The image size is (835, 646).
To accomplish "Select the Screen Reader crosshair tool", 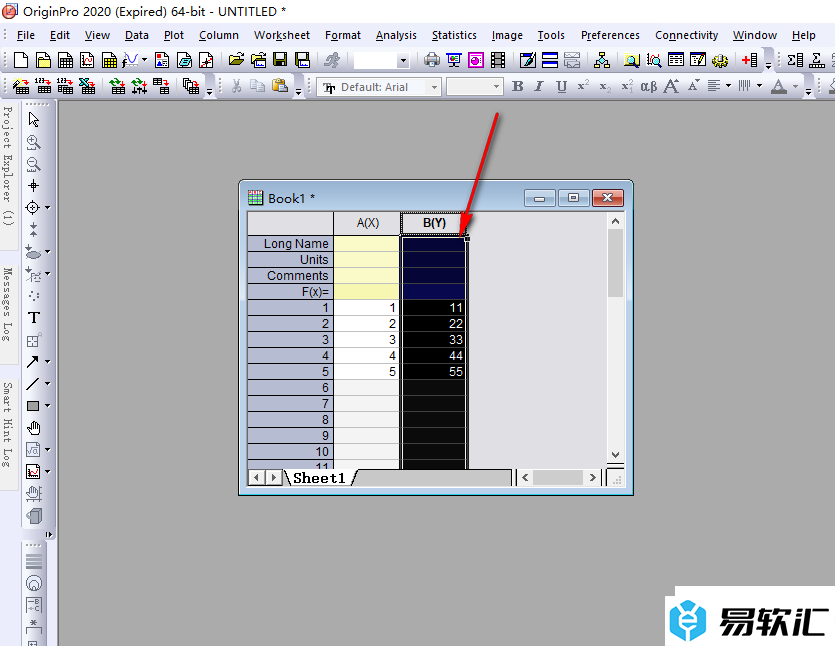I will click(34, 185).
